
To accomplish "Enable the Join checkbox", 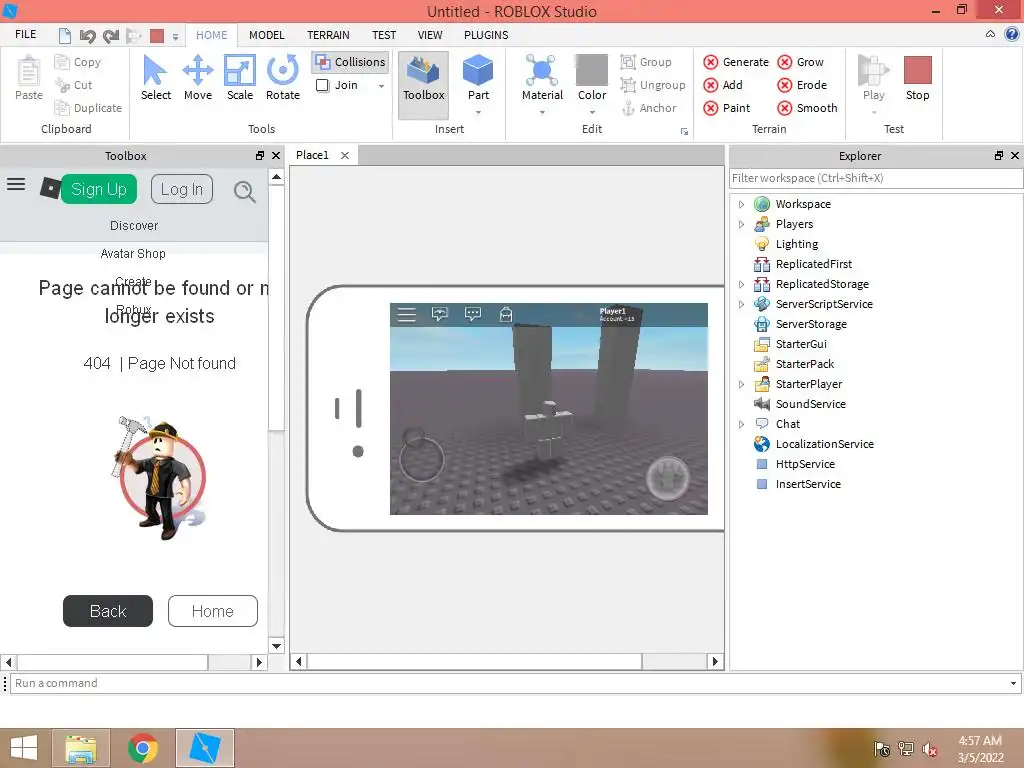I will [x=323, y=85].
